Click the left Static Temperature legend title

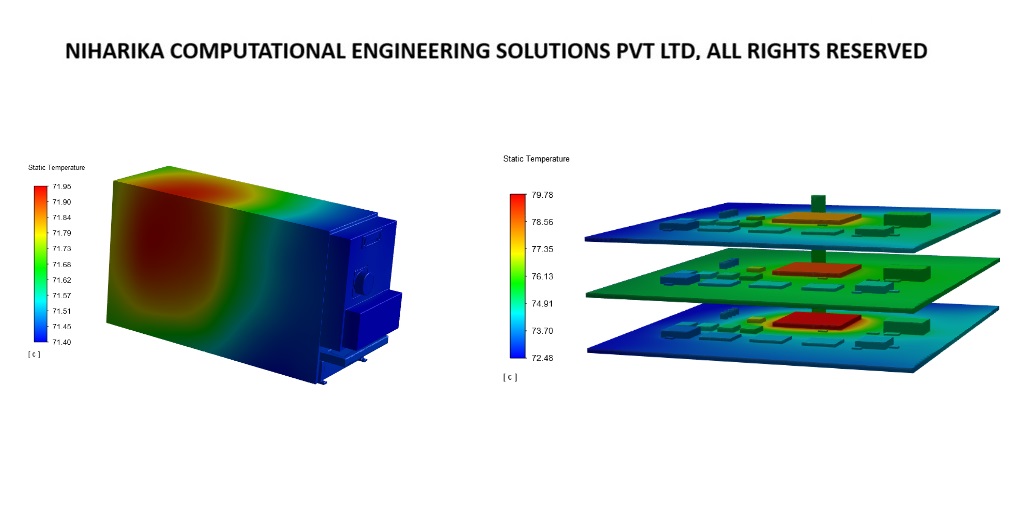[56, 168]
